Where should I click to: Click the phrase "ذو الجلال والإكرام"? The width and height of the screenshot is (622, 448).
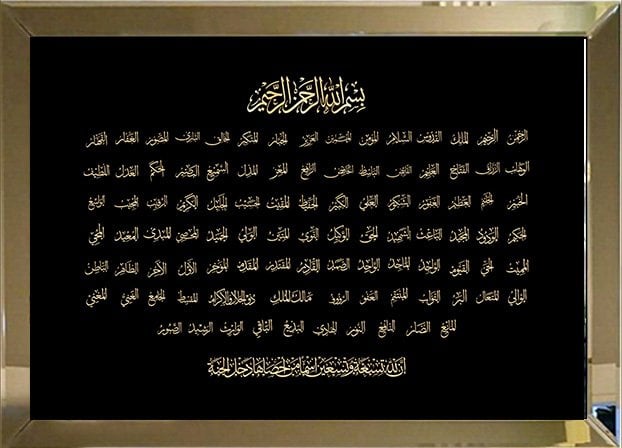(232, 298)
